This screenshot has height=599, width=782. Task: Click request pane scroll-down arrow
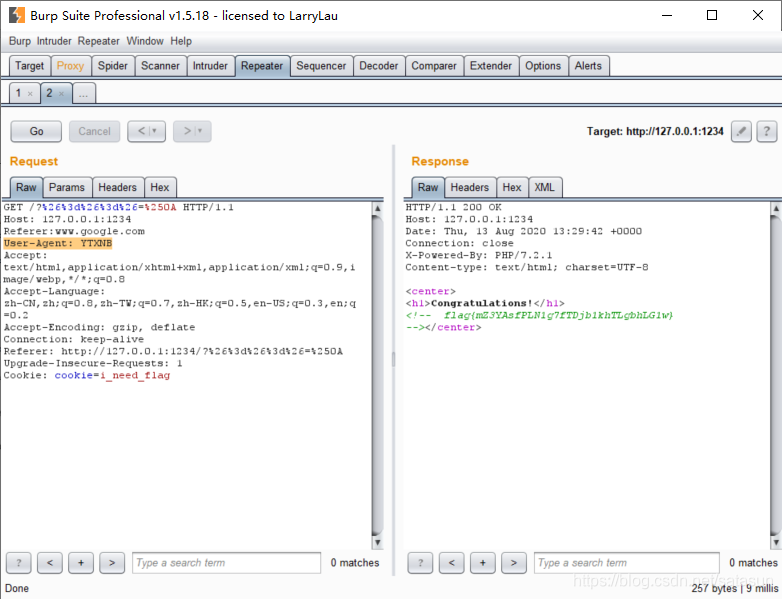378,542
